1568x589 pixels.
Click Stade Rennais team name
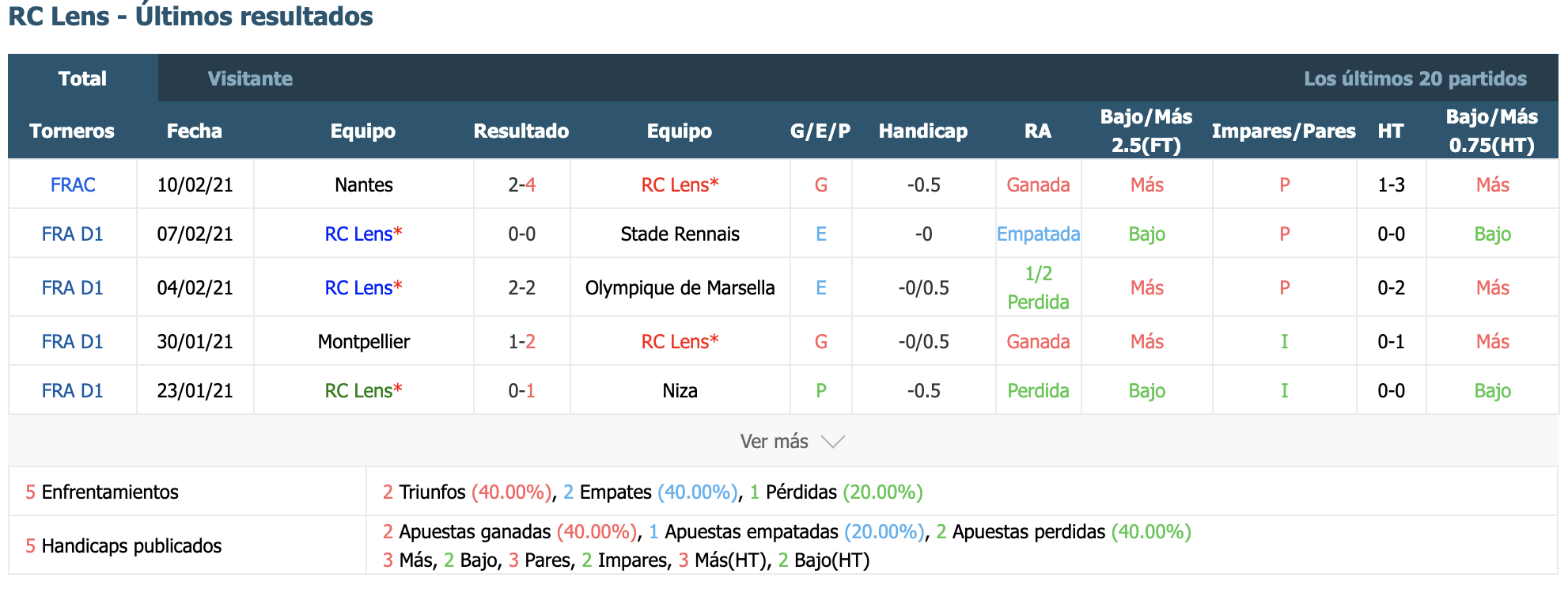click(x=680, y=234)
